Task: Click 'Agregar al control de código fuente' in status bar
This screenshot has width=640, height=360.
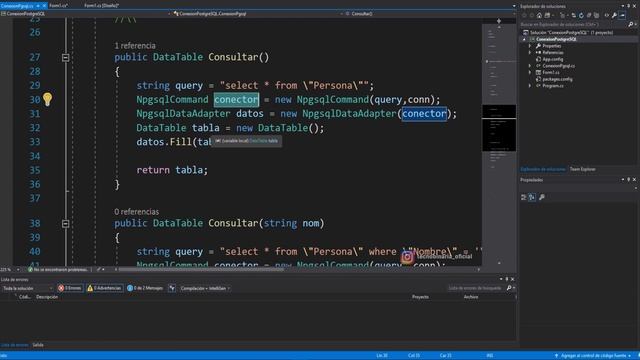Action: coord(593,356)
